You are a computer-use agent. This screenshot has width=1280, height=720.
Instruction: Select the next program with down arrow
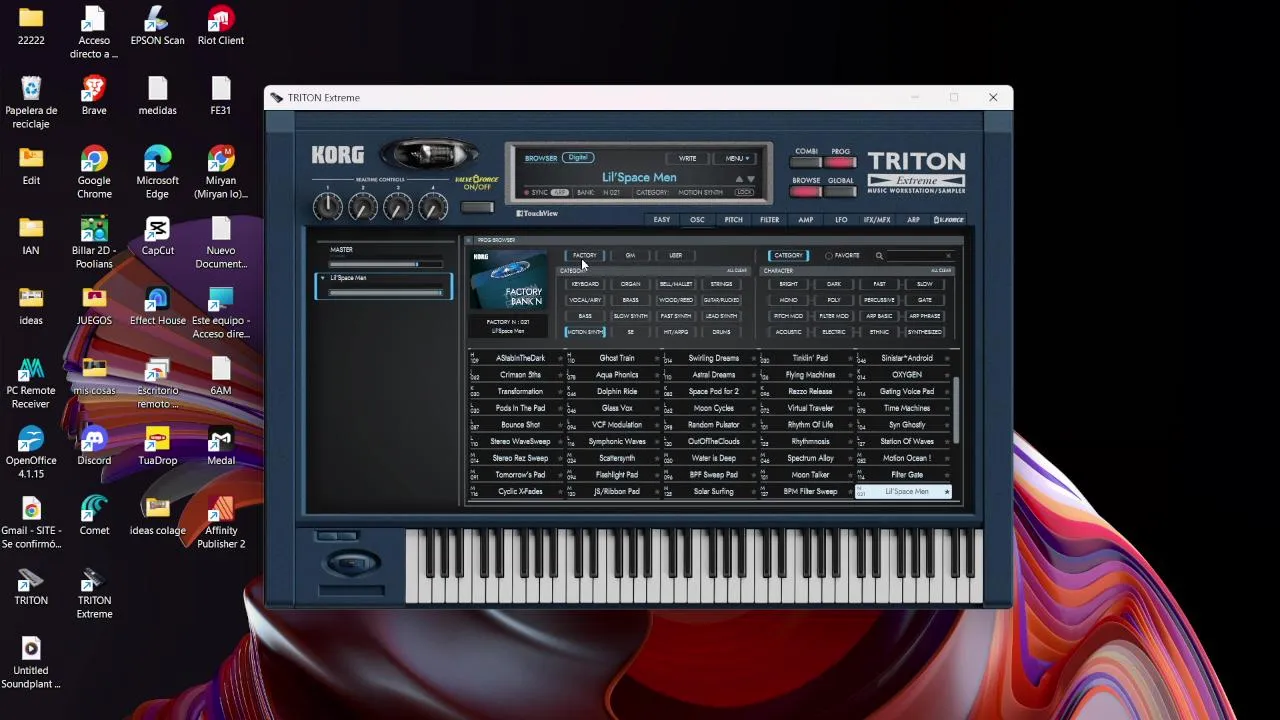751,179
